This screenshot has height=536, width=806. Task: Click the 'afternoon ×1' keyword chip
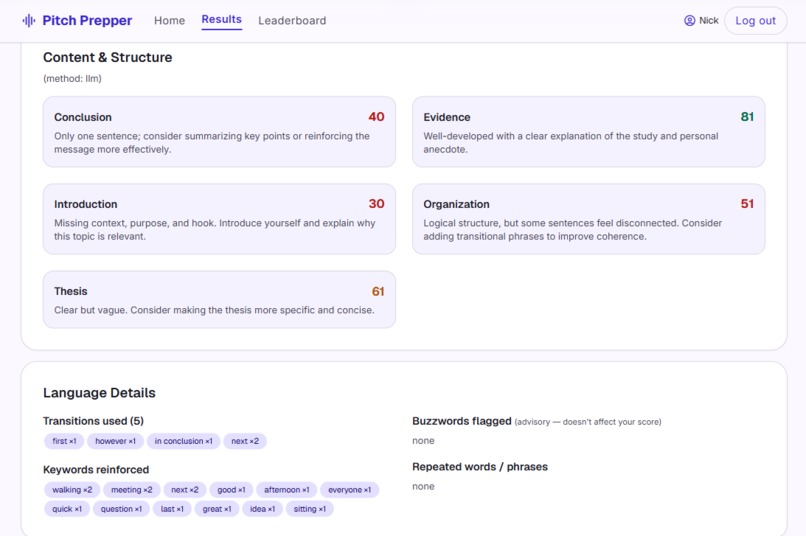(287, 490)
